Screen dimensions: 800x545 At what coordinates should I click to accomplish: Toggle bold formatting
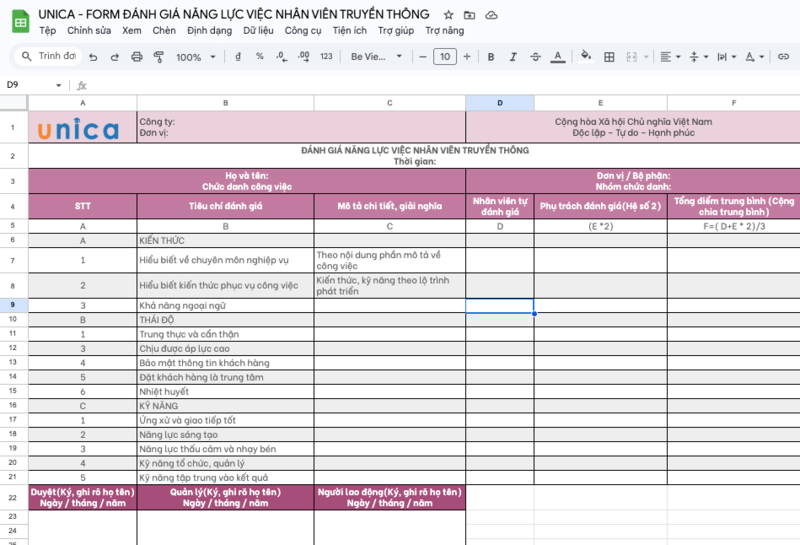pos(491,57)
